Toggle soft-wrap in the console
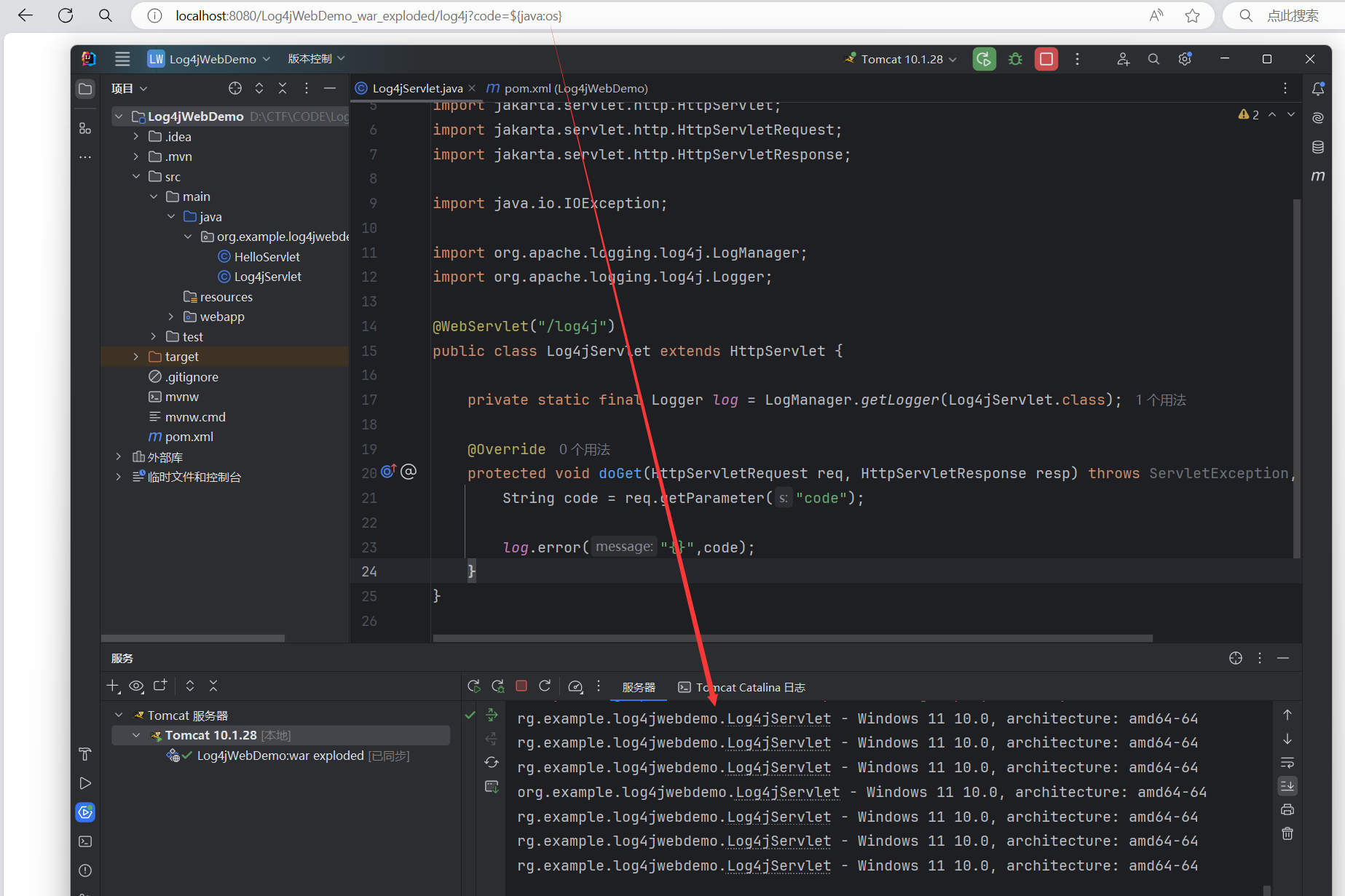1345x896 pixels. pyautogui.click(x=1287, y=763)
